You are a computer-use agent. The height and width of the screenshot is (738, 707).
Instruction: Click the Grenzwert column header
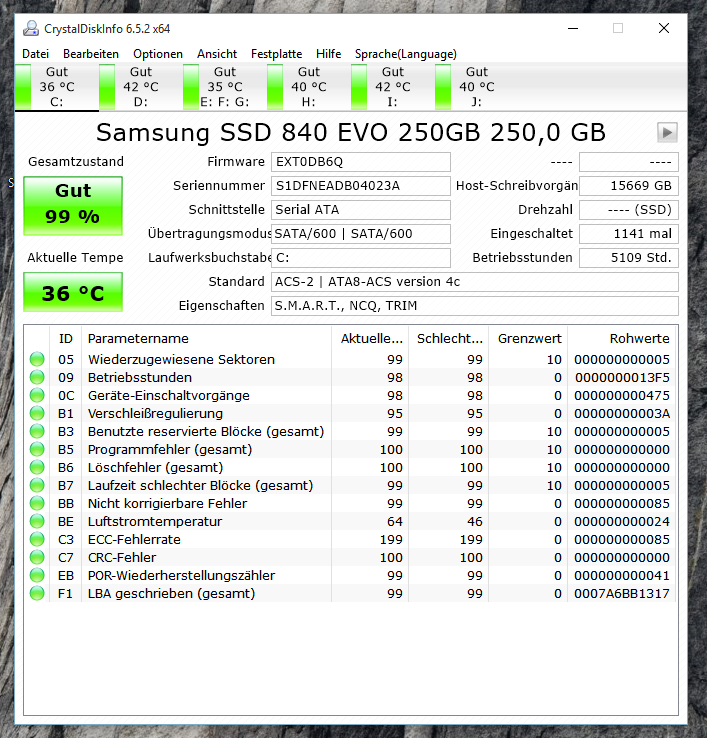(x=528, y=339)
